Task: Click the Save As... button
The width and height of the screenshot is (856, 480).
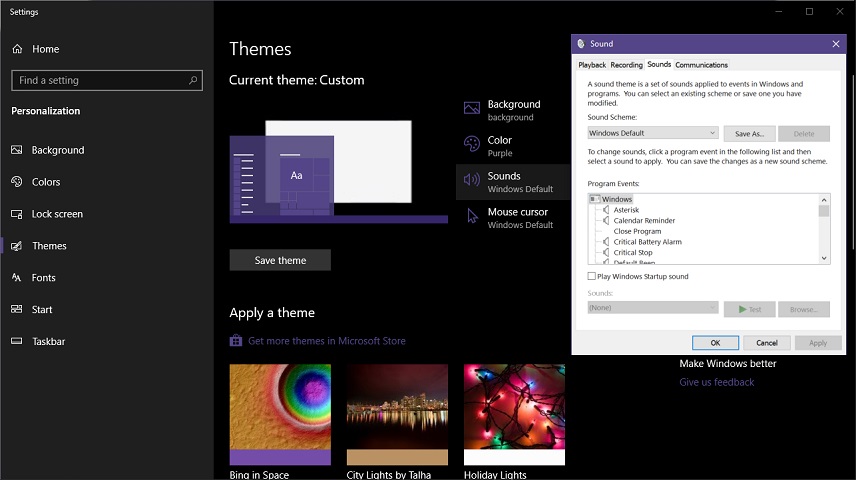Action: 750,134
